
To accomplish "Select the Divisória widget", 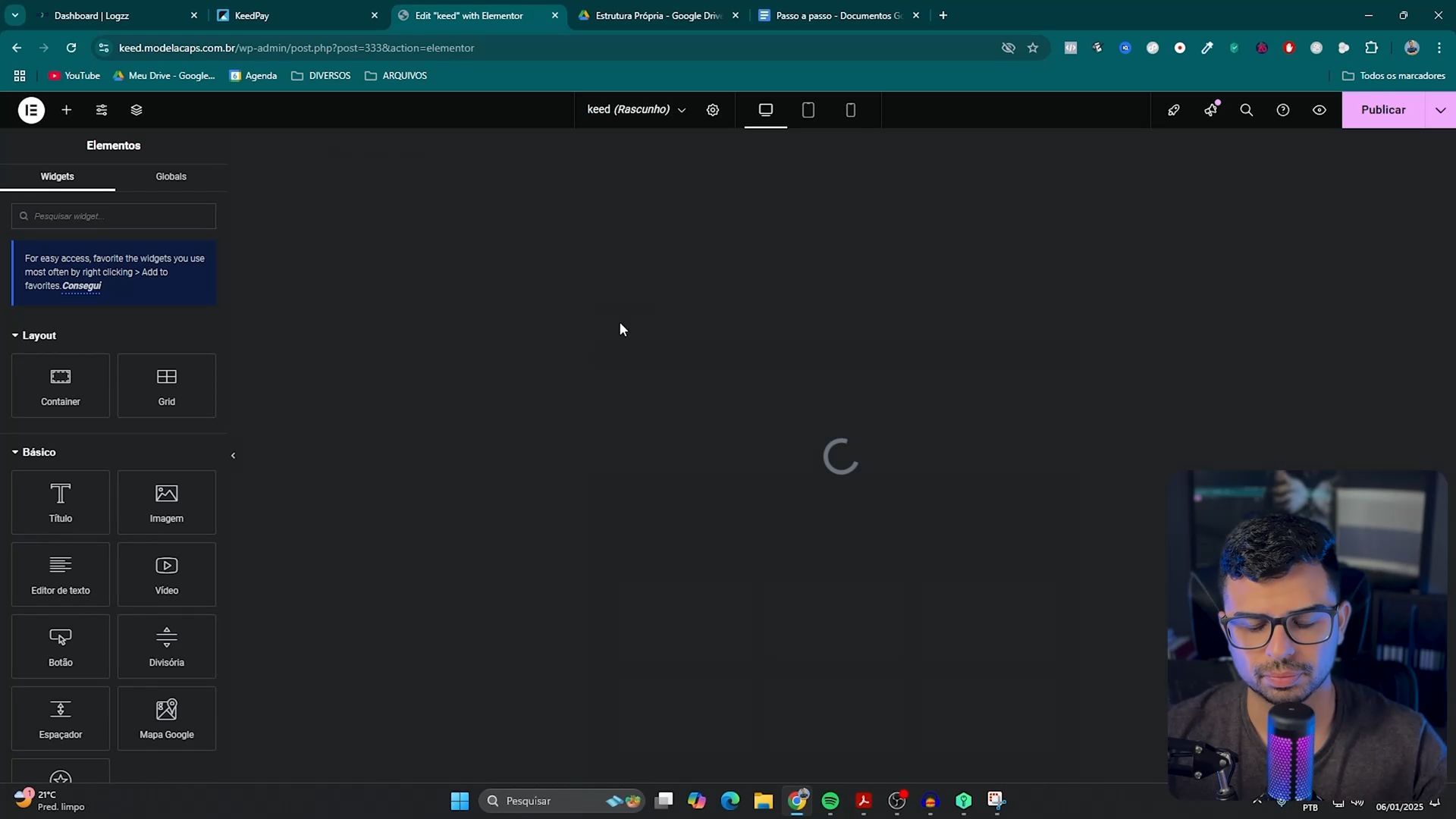I will 167,647.
